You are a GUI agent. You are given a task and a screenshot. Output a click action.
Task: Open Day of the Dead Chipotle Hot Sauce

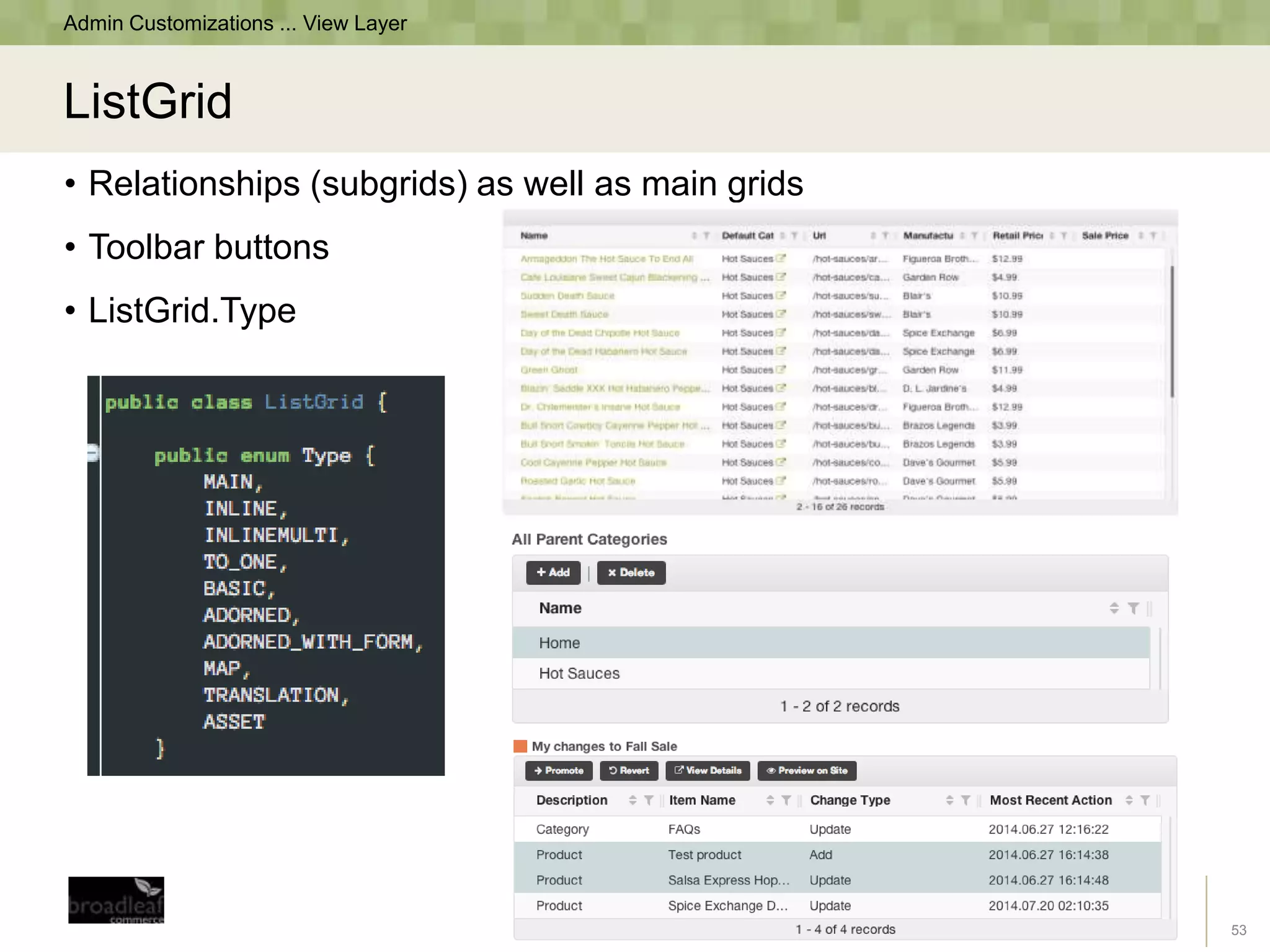point(600,333)
